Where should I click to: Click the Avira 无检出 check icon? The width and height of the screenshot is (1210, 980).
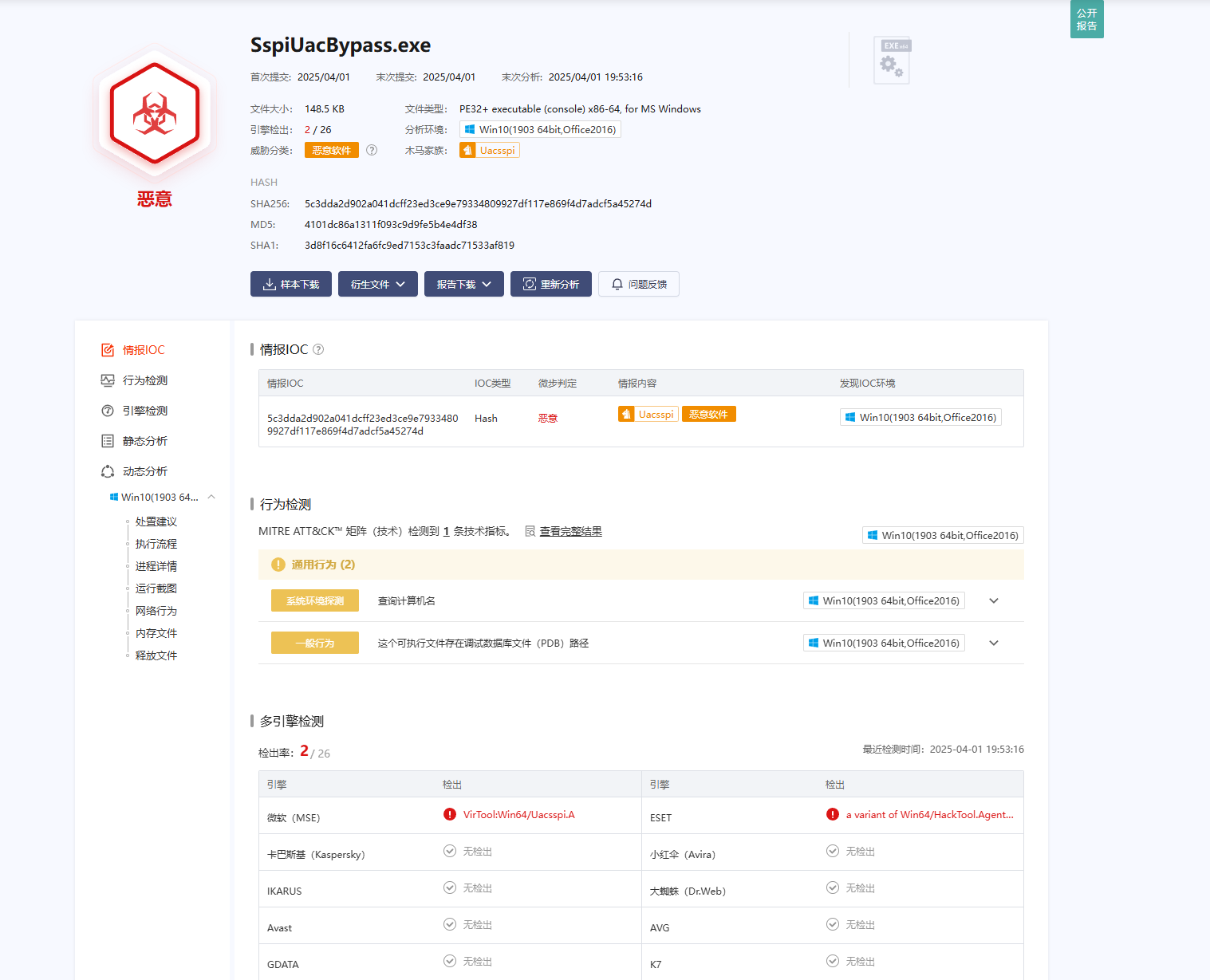(x=833, y=851)
